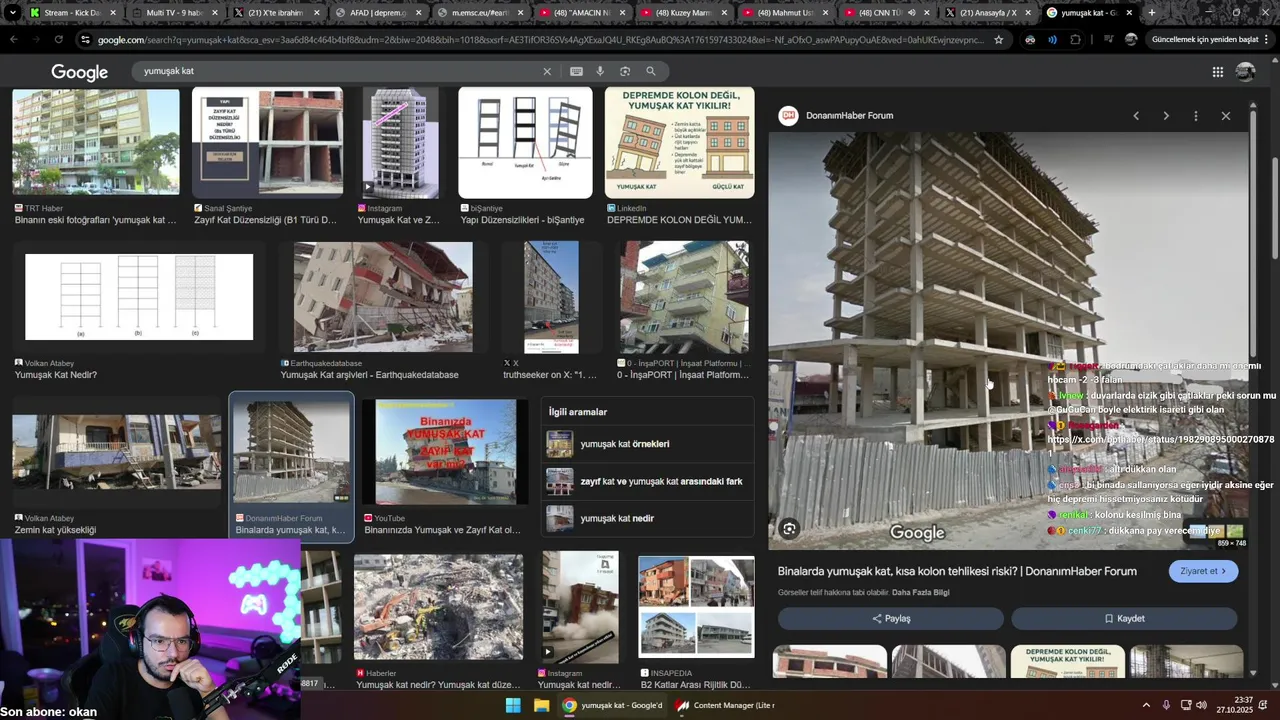Open the INSAPEDIA 'B2 Katlar Arası Rijitlik' thumbnail
This screenshot has height=720, width=1280.
point(696,608)
